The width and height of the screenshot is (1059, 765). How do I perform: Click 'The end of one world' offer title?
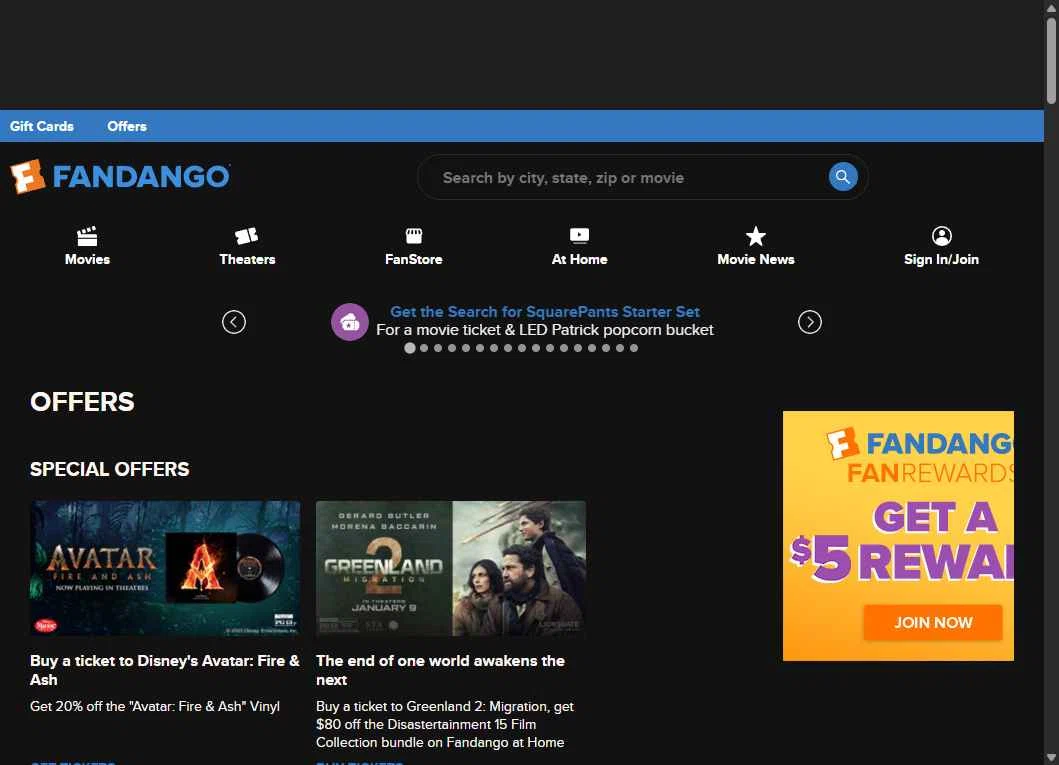click(440, 670)
